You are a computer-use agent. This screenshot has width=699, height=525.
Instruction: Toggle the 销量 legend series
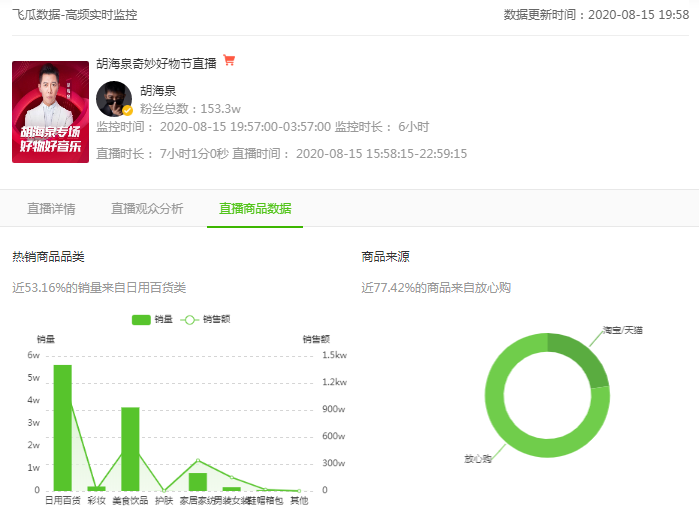pos(152,320)
